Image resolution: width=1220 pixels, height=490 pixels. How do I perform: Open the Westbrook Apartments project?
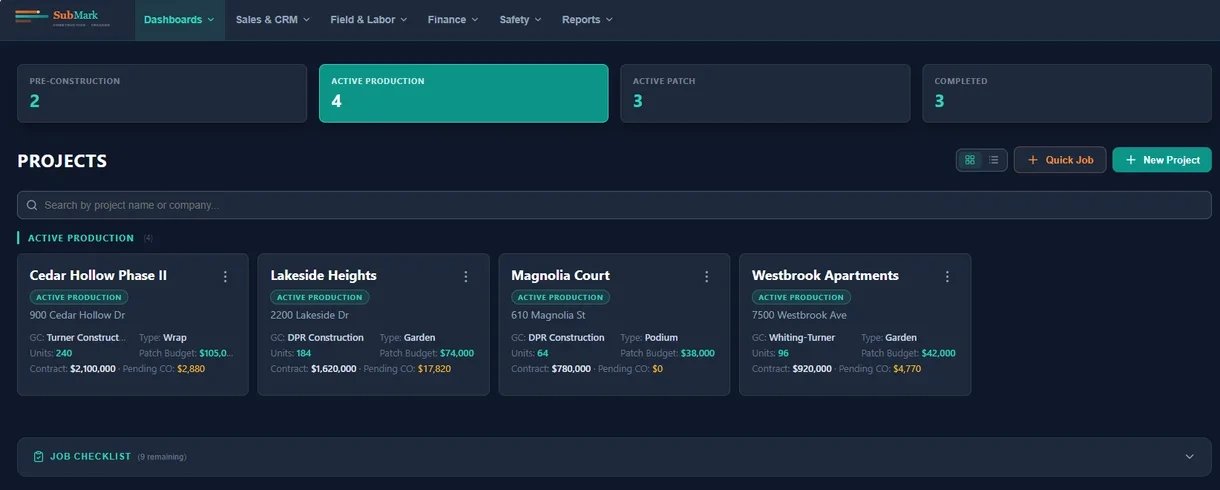click(x=825, y=275)
